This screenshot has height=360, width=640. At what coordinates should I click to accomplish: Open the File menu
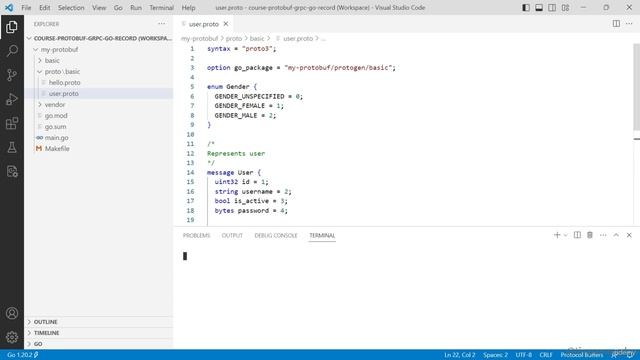point(26,7)
